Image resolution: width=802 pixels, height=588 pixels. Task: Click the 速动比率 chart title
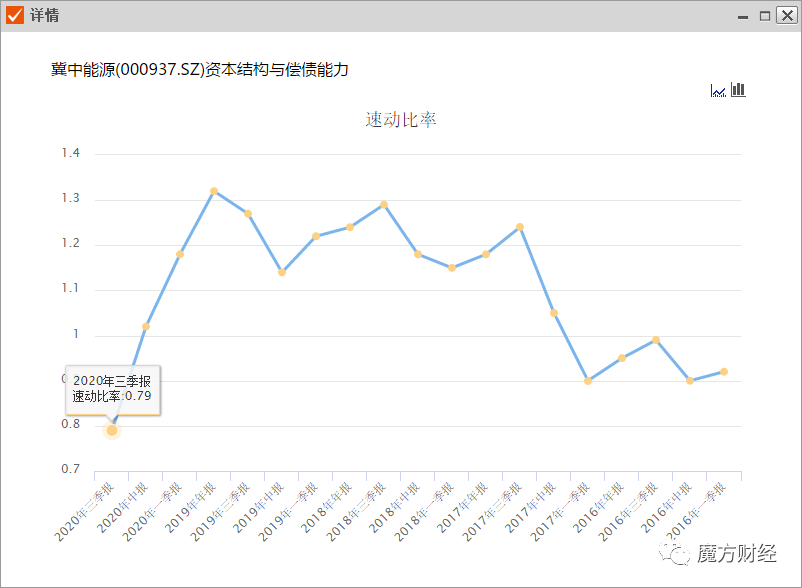pyautogui.click(x=400, y=120)
